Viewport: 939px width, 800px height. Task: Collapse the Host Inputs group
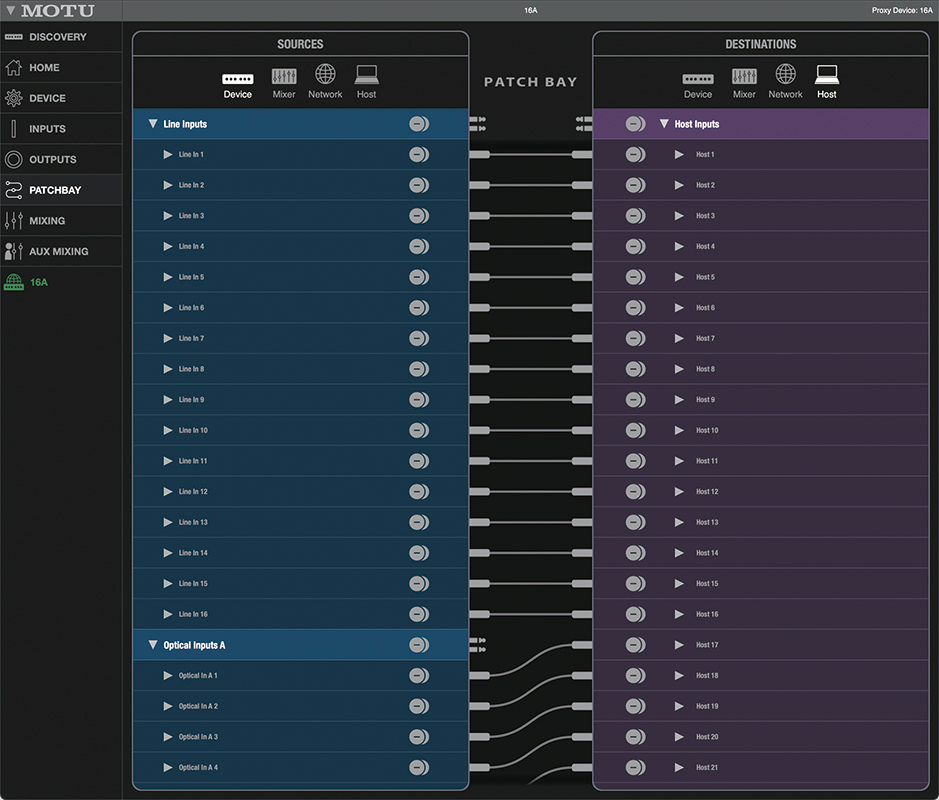(x=664, y=123)
